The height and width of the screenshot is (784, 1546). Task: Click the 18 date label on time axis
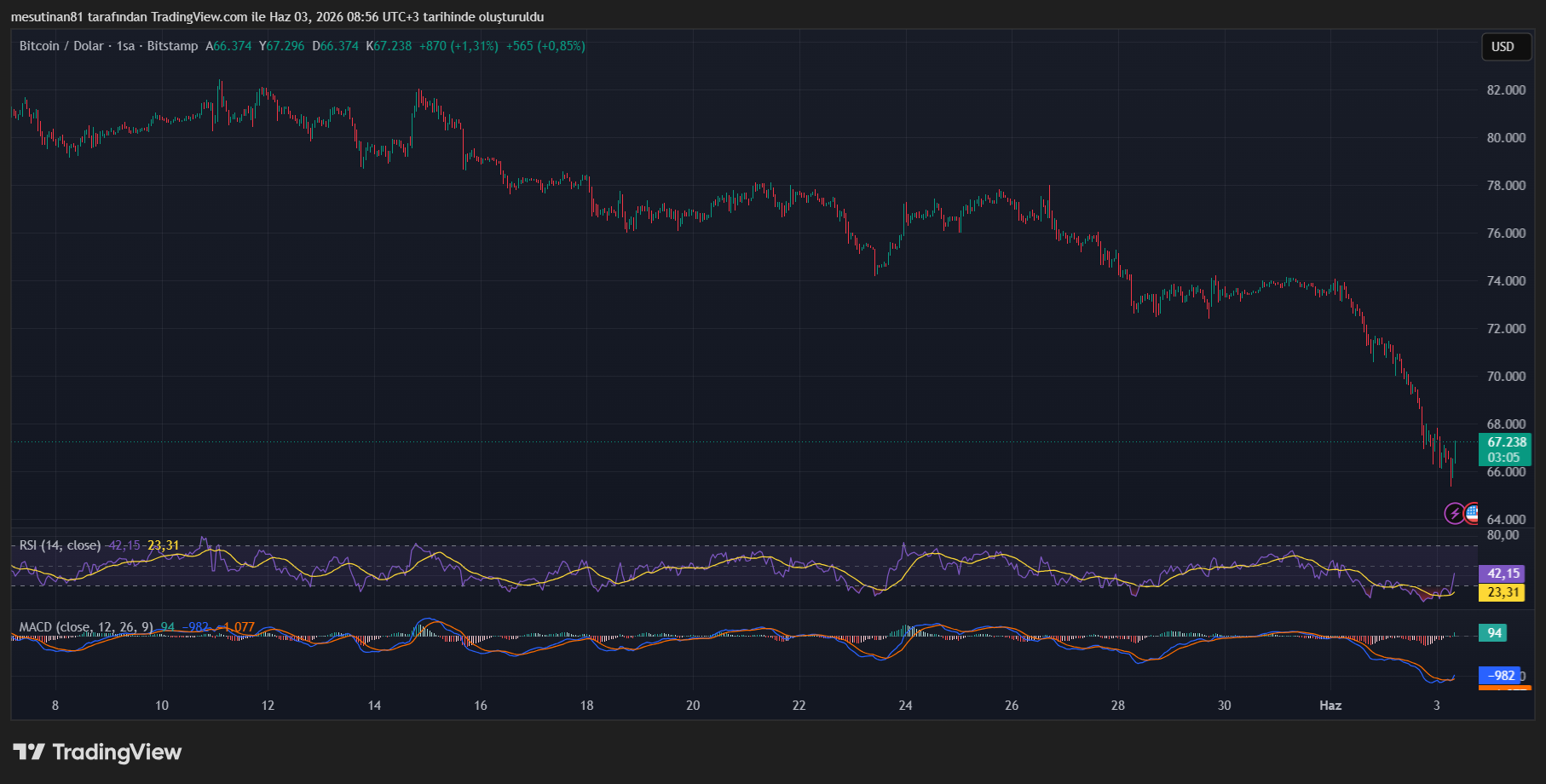click(x=587, y=706)
